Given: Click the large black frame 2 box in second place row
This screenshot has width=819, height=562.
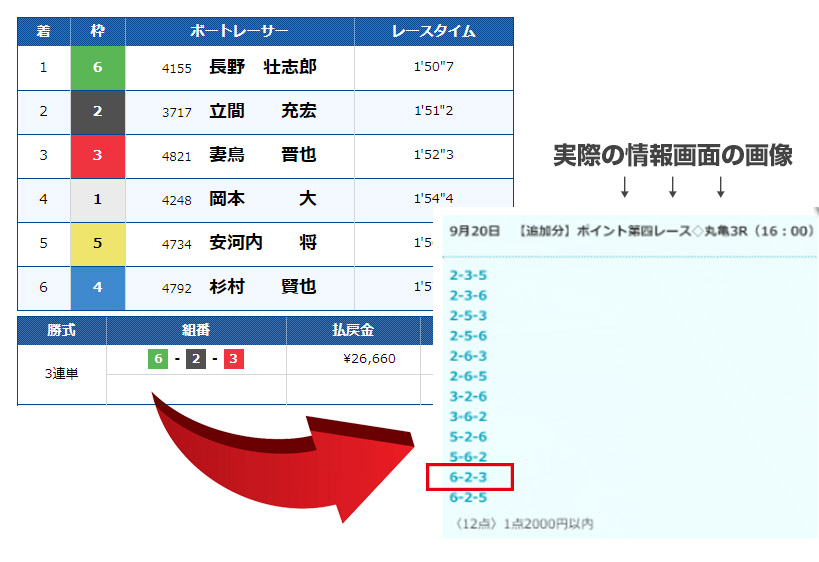Looking at the screenshot, I should click(x=97, y=112).
